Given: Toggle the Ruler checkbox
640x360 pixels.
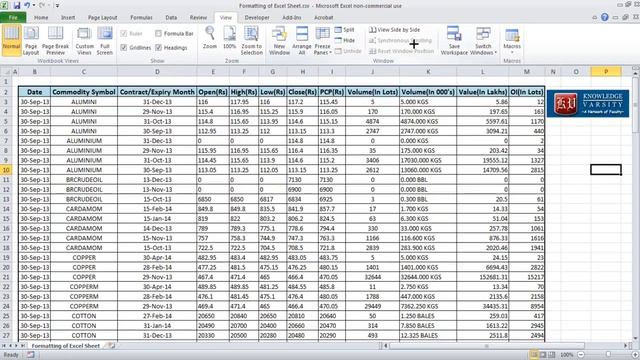Looking at the screenshot, I should click(x=124, y=33).
